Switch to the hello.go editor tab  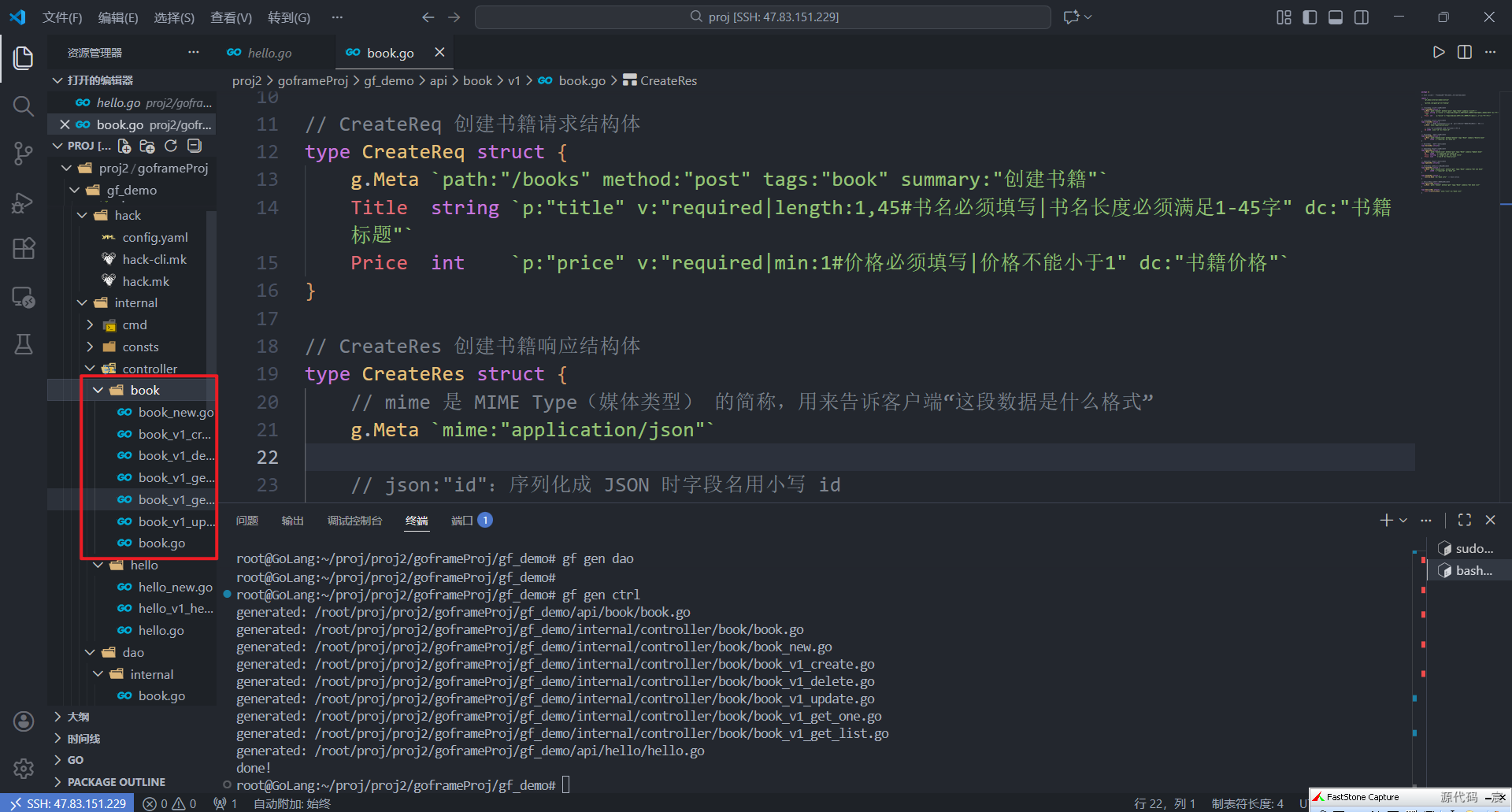pos(269,53)
